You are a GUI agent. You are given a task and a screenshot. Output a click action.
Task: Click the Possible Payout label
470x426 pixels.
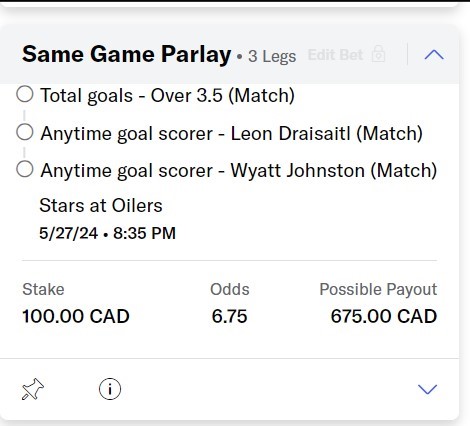(x=378, y=289)
